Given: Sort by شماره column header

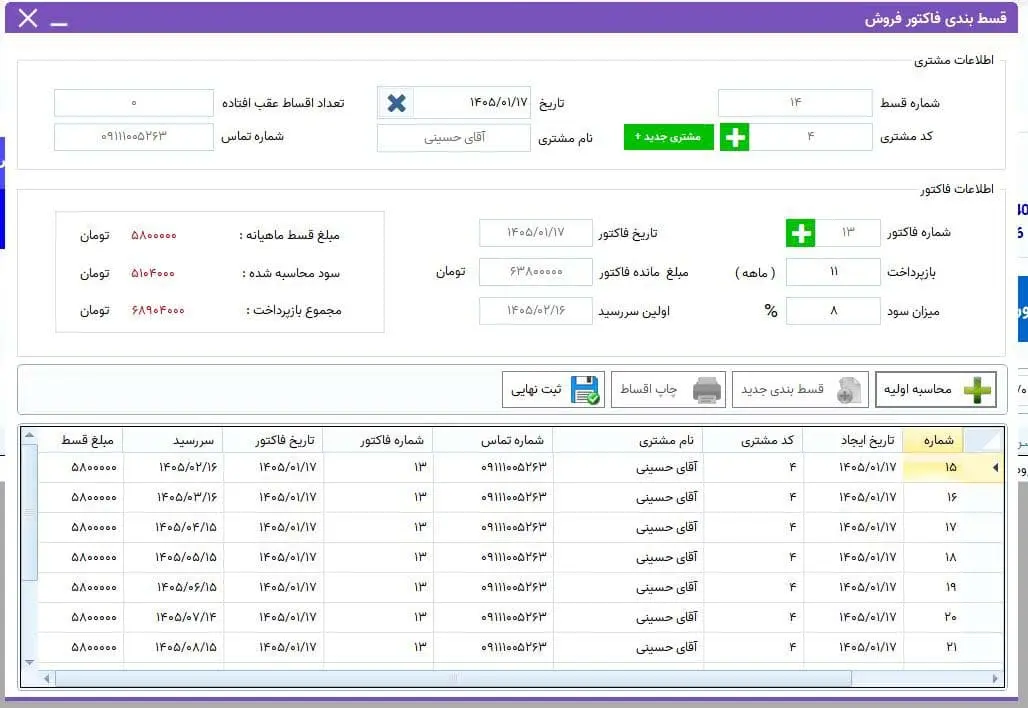Looking at the screenshot, I should [934, 441].
